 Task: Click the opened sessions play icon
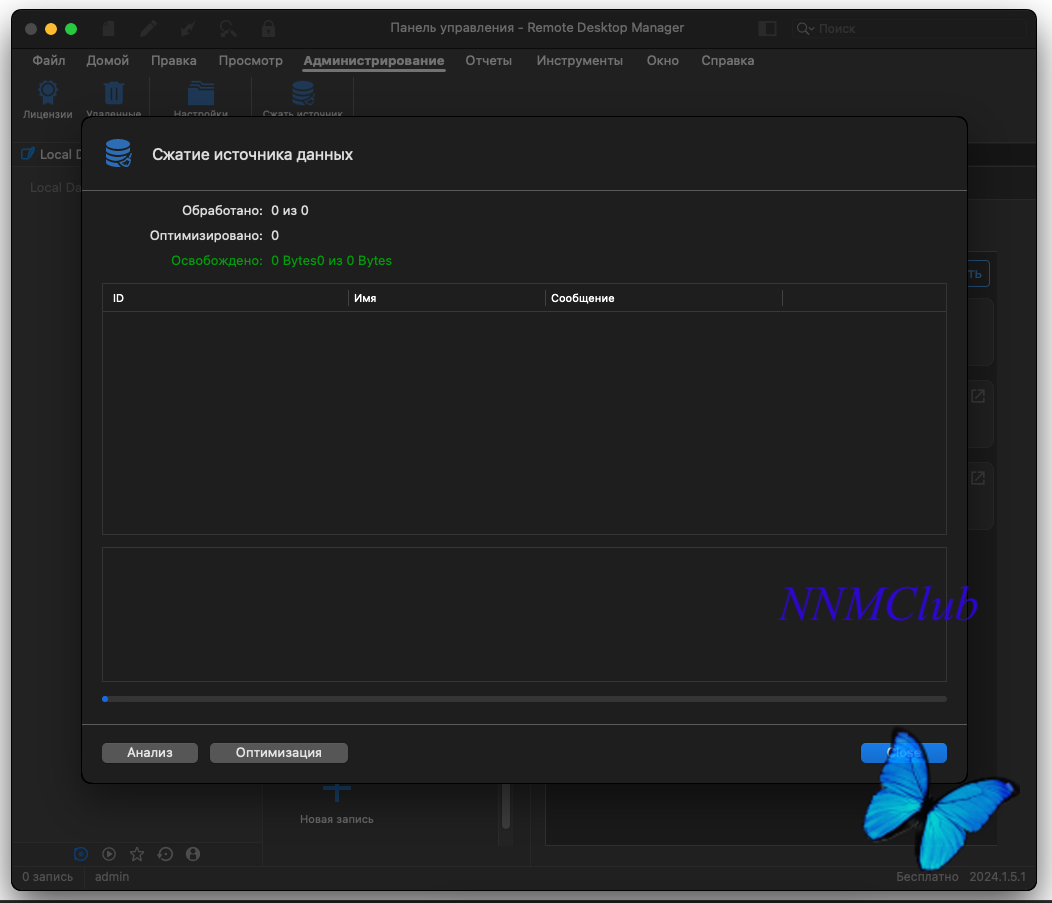[x=109, y=854]
